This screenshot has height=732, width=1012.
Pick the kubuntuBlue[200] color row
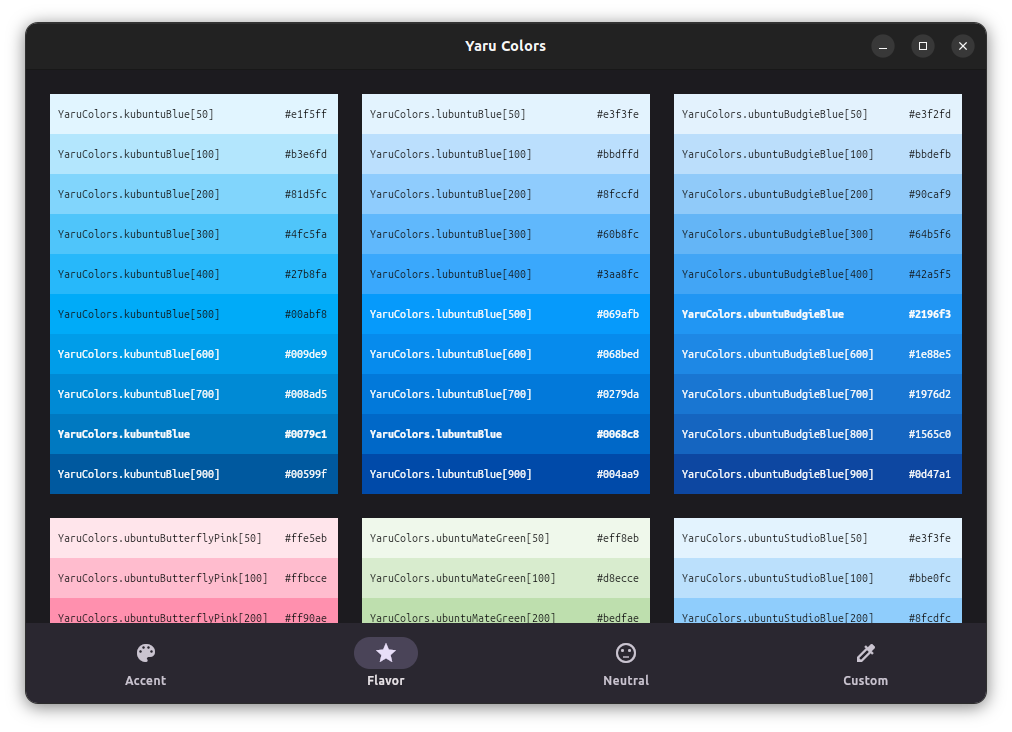194,194
